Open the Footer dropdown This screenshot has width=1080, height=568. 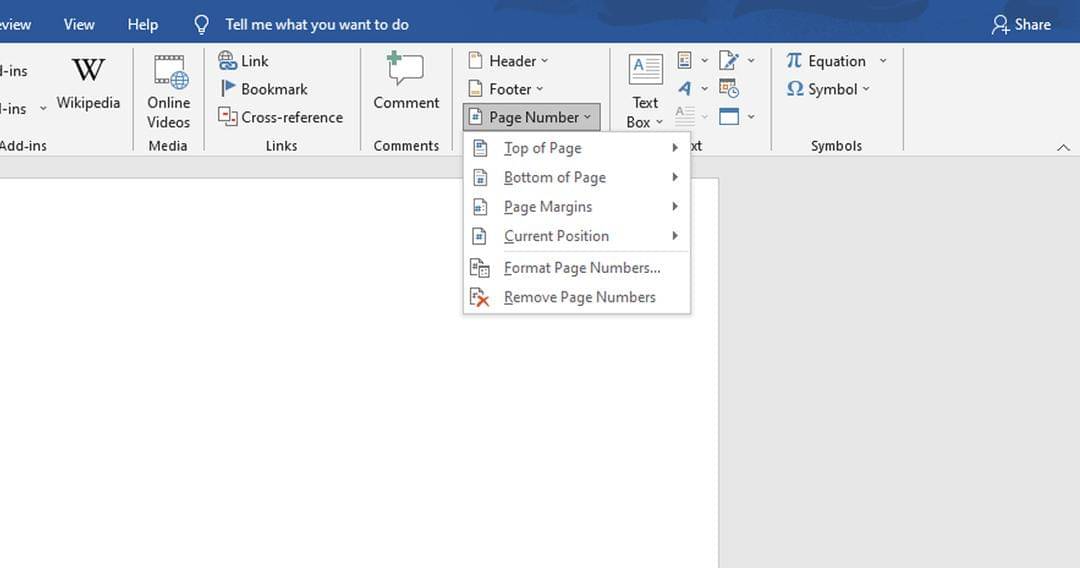click(x=507, y=89)
